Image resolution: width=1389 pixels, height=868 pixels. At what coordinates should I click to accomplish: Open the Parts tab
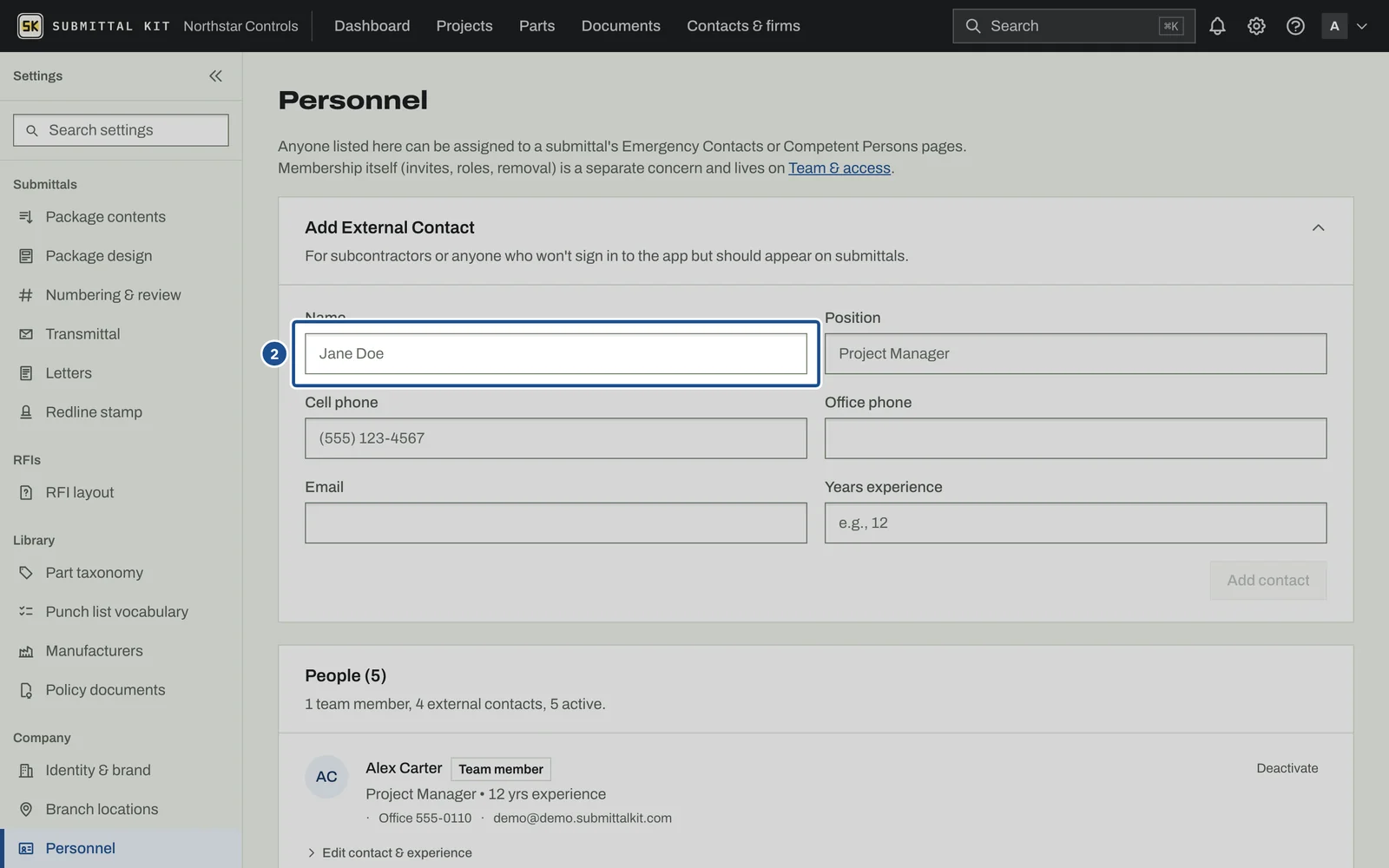[x=537, y=26]
